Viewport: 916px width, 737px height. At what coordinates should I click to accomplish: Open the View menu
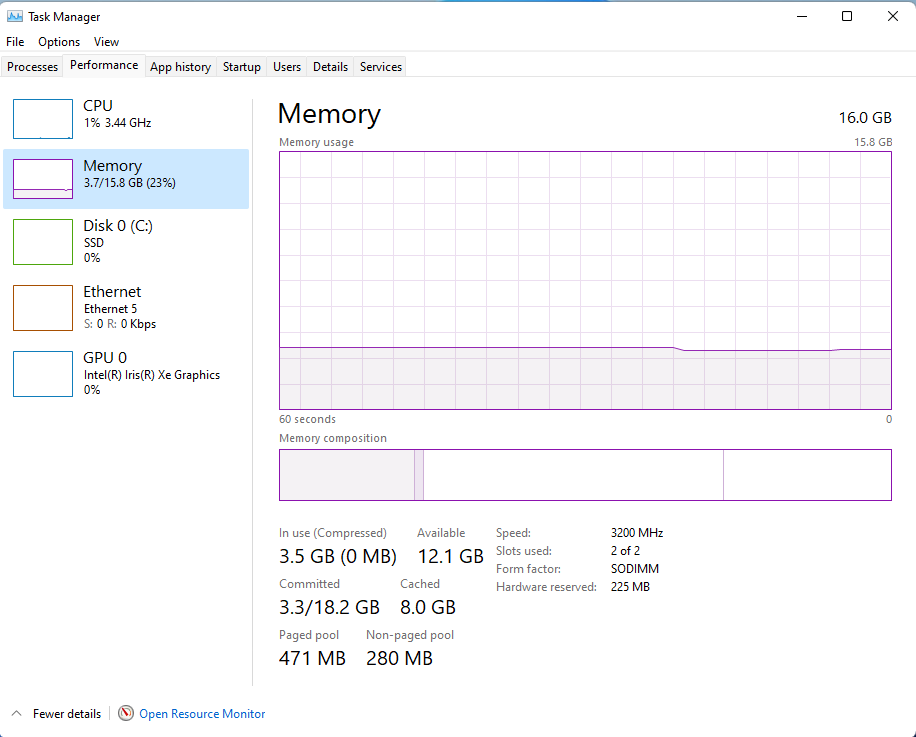(x=106, y=41)
